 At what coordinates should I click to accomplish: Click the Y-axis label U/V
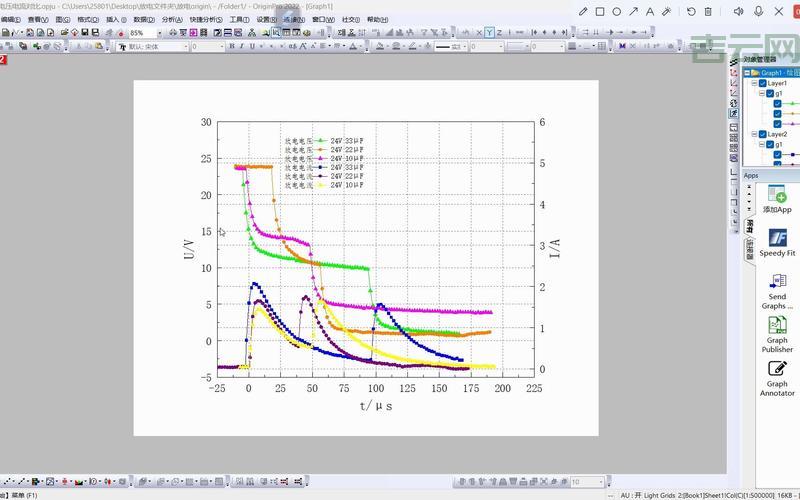tap(189, 249)
